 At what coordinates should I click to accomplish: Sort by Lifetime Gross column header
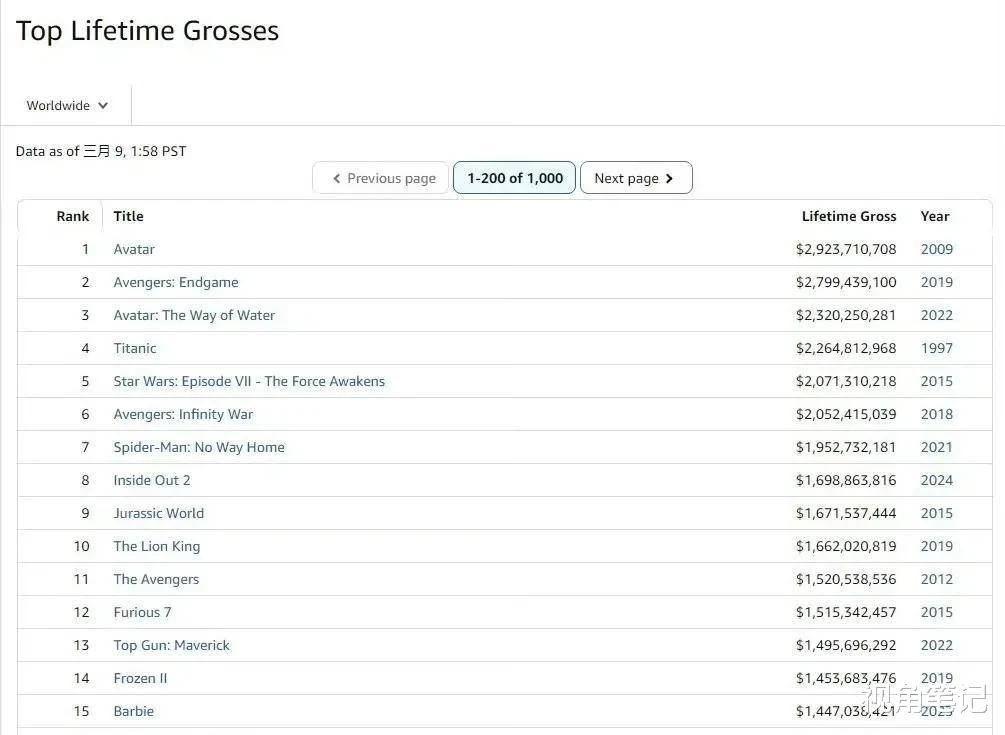pos(849,217)
